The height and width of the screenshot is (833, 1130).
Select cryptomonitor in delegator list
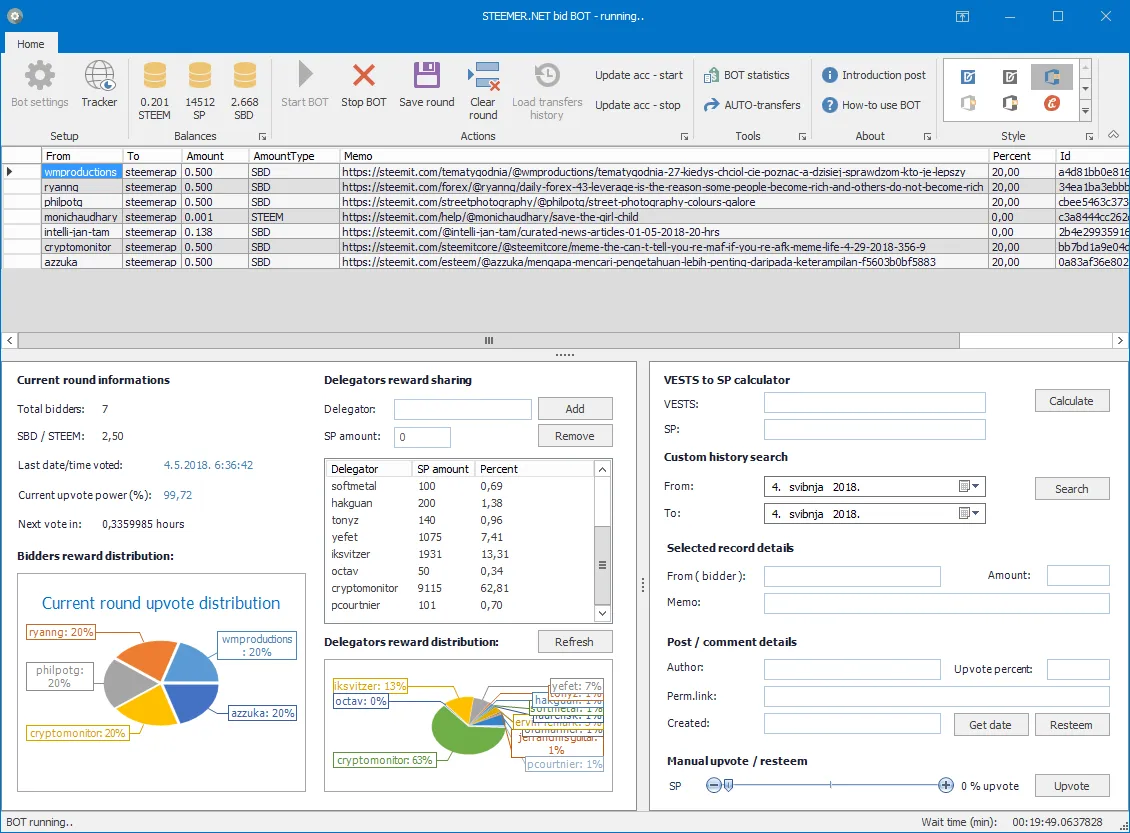point(460,588)
